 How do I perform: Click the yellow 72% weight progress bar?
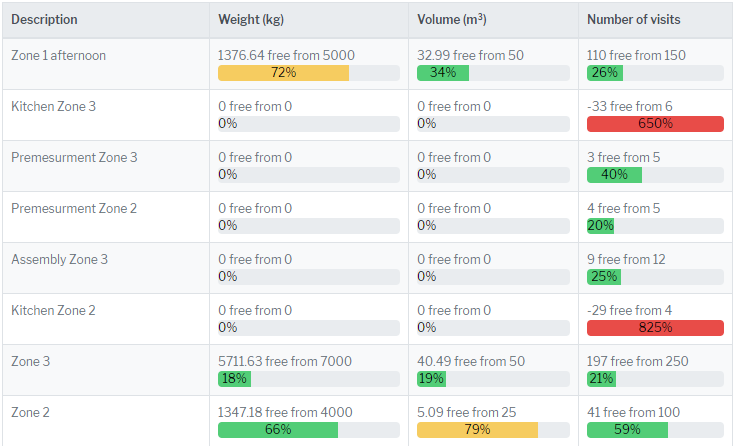coord(283,73)
